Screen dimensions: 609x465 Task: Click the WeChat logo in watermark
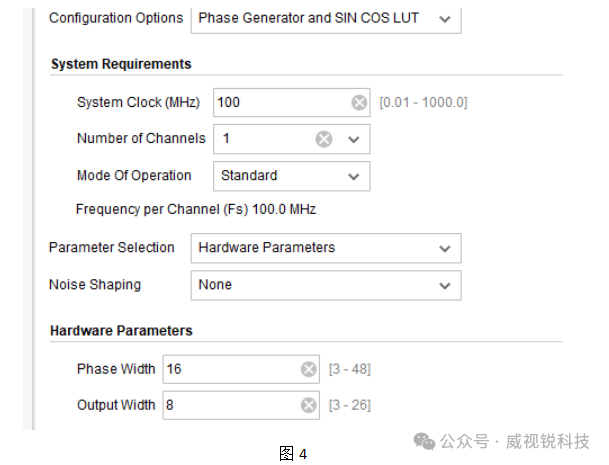[424, 441]
